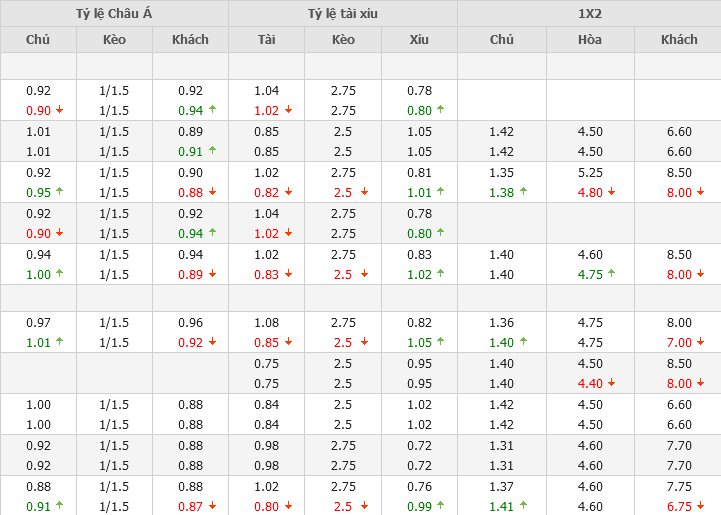The image size is (721, 515).
Task: Click the Tài column header
Action: click(266, 40)
